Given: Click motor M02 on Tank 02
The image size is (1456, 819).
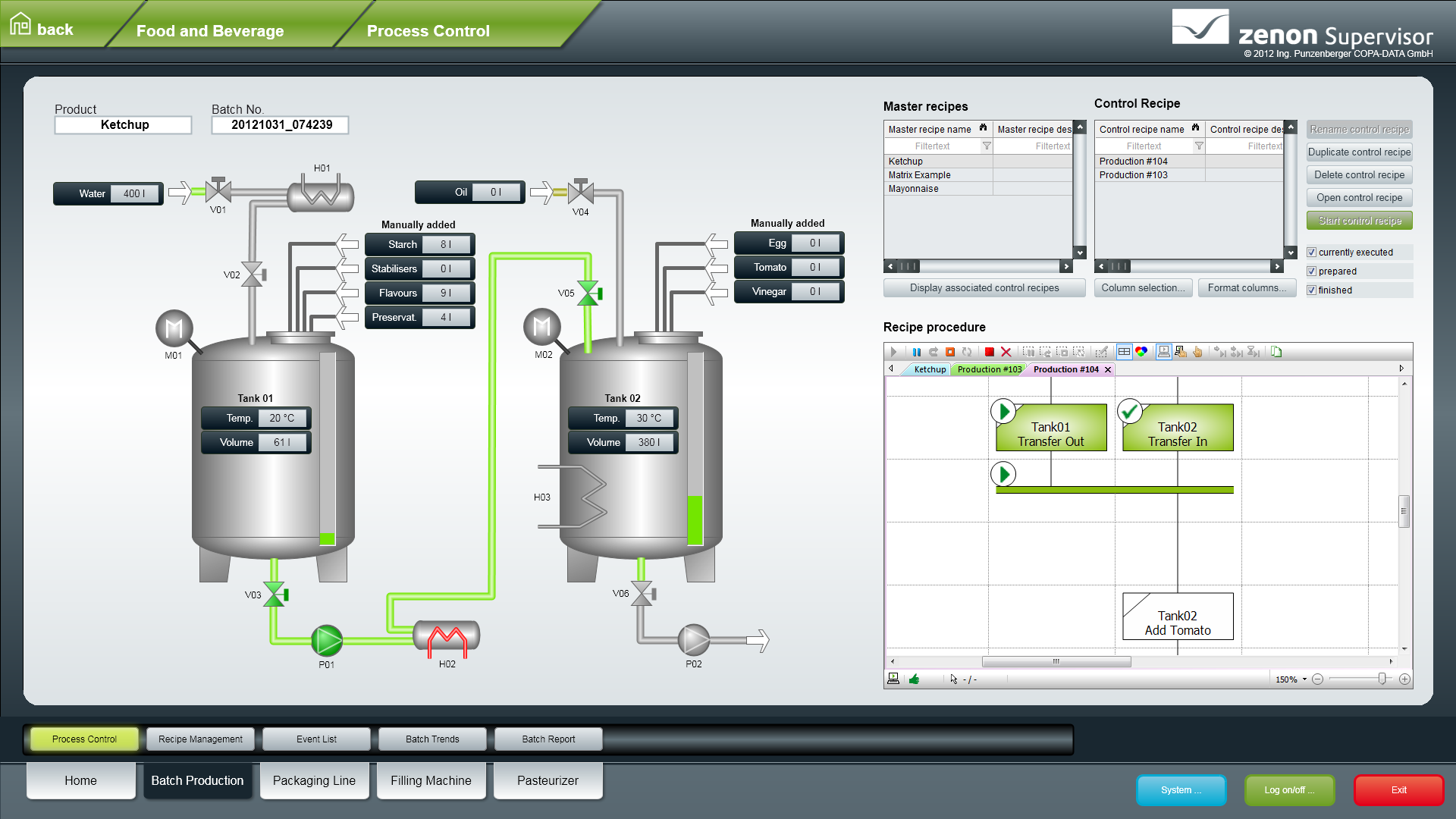Looking at the screenshot, I should click(541, 327).
